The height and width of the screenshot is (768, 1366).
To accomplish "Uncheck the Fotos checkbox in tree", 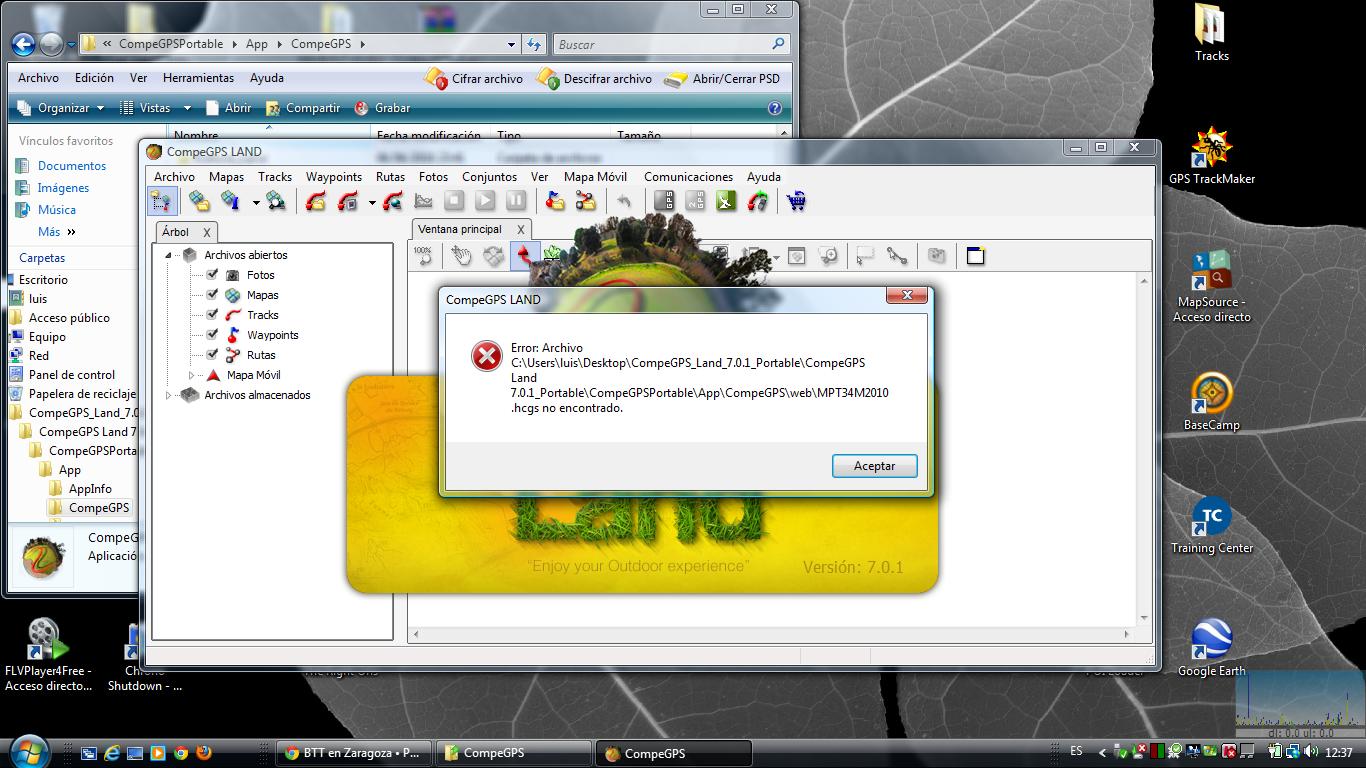I will click(x=212, y=274).
